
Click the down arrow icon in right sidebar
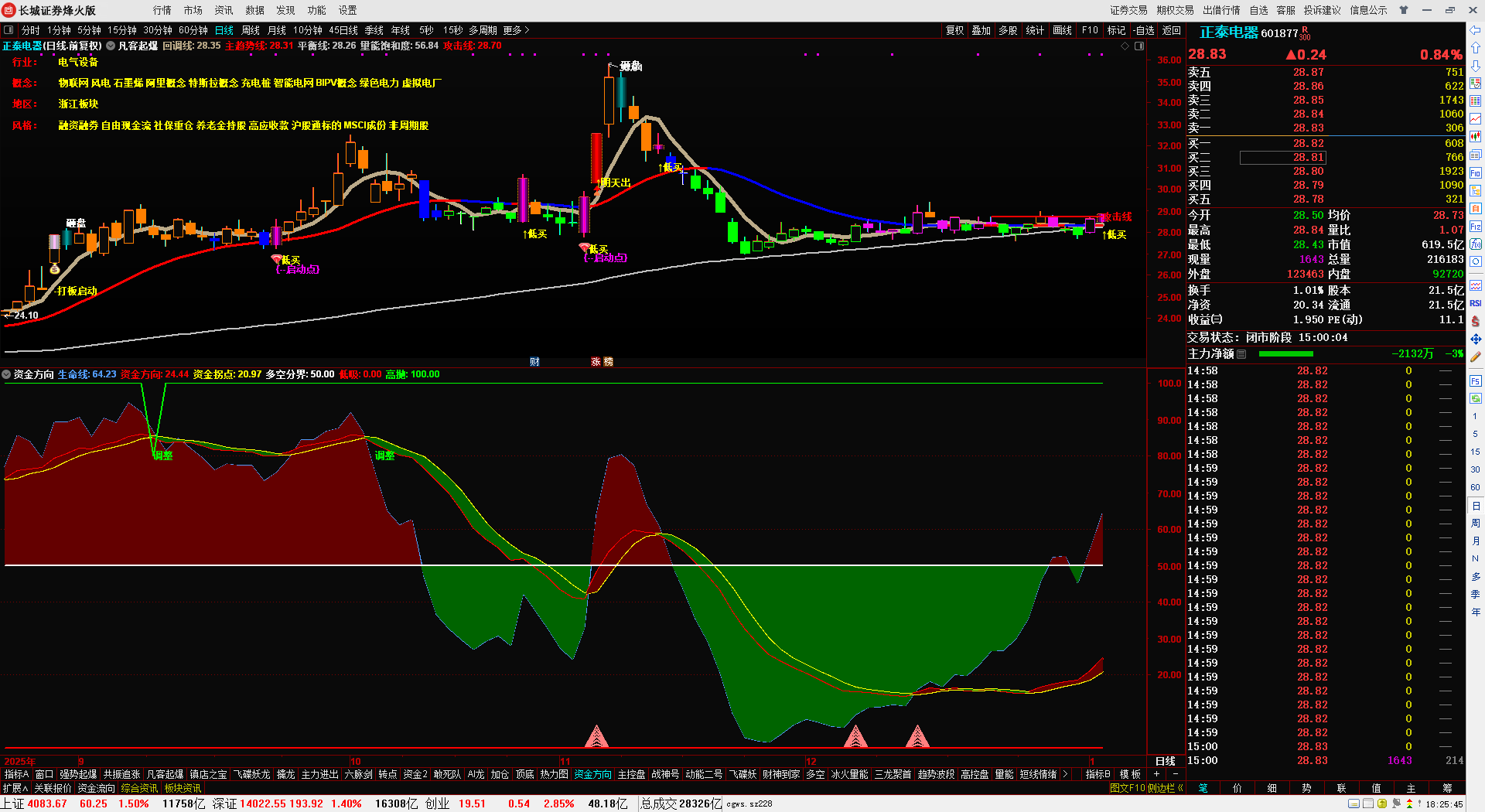tap(1476, 66)
